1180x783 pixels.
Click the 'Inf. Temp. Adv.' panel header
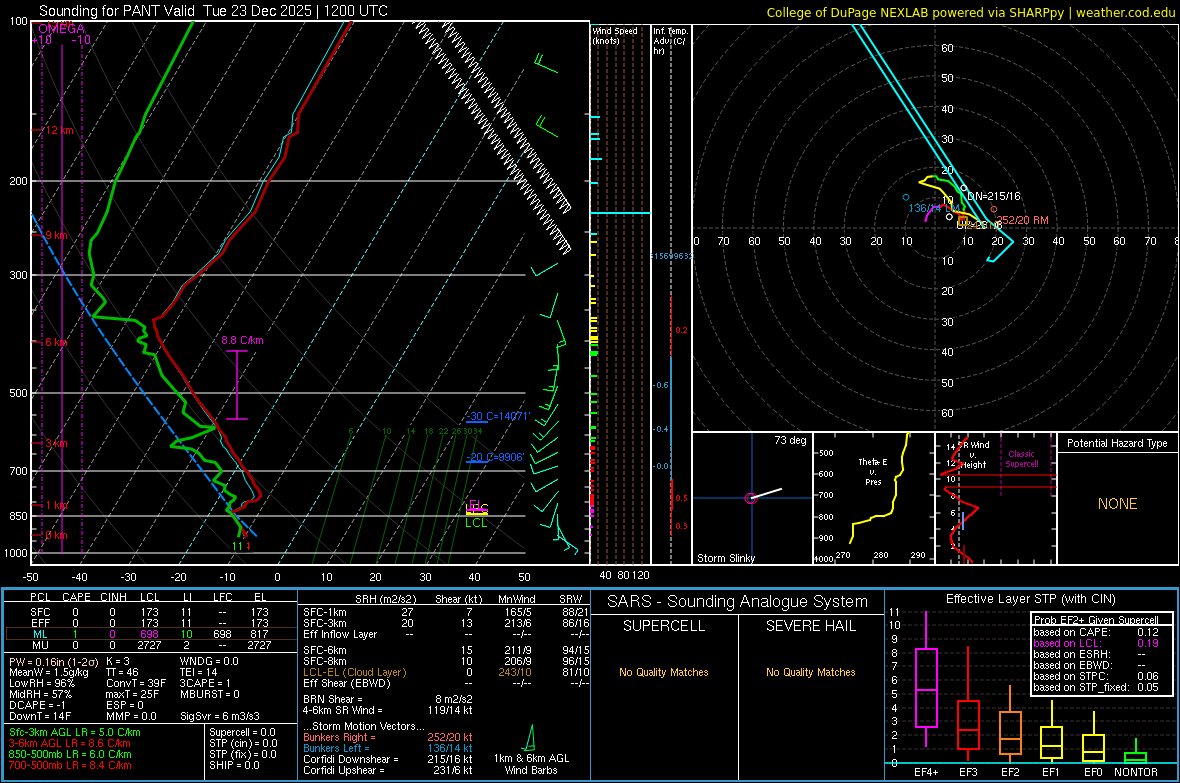tap(670, 41)
